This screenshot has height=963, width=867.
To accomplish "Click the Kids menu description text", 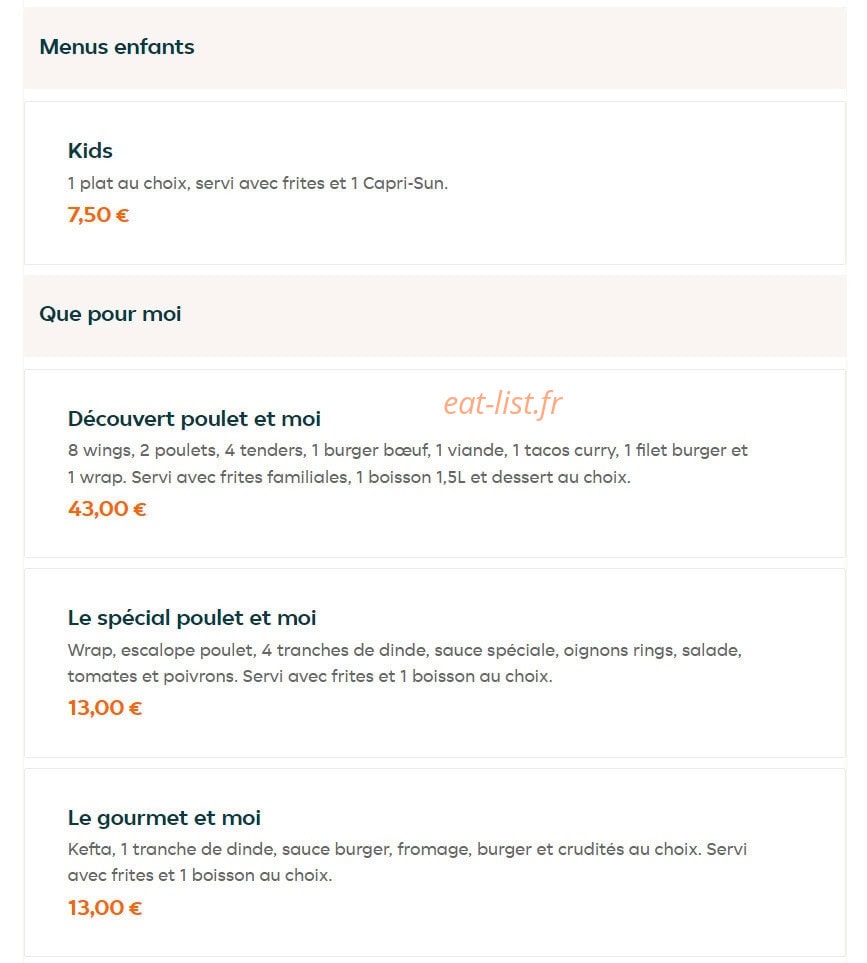I will (x=258, y=183).
